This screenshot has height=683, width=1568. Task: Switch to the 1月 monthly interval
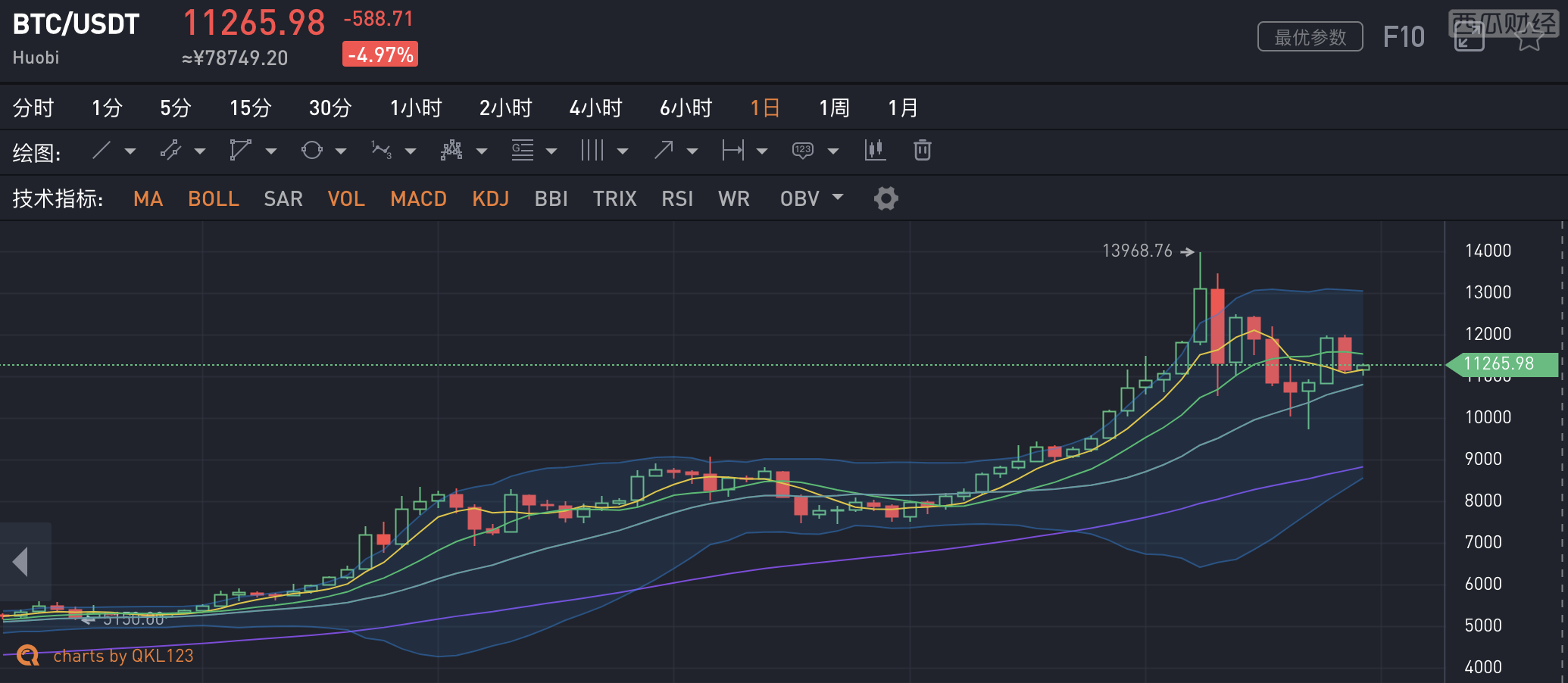coord(903,108)
